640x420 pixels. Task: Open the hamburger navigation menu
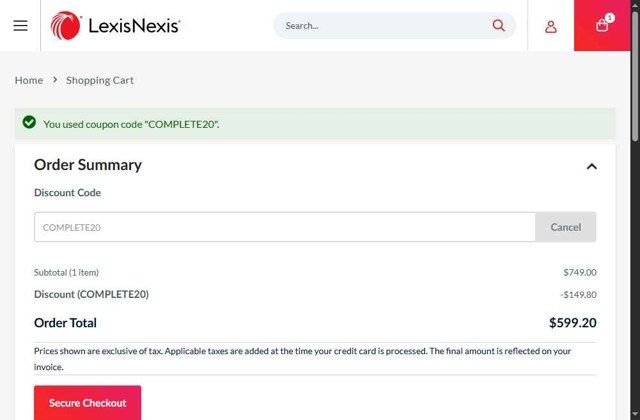tap(20, 26)
